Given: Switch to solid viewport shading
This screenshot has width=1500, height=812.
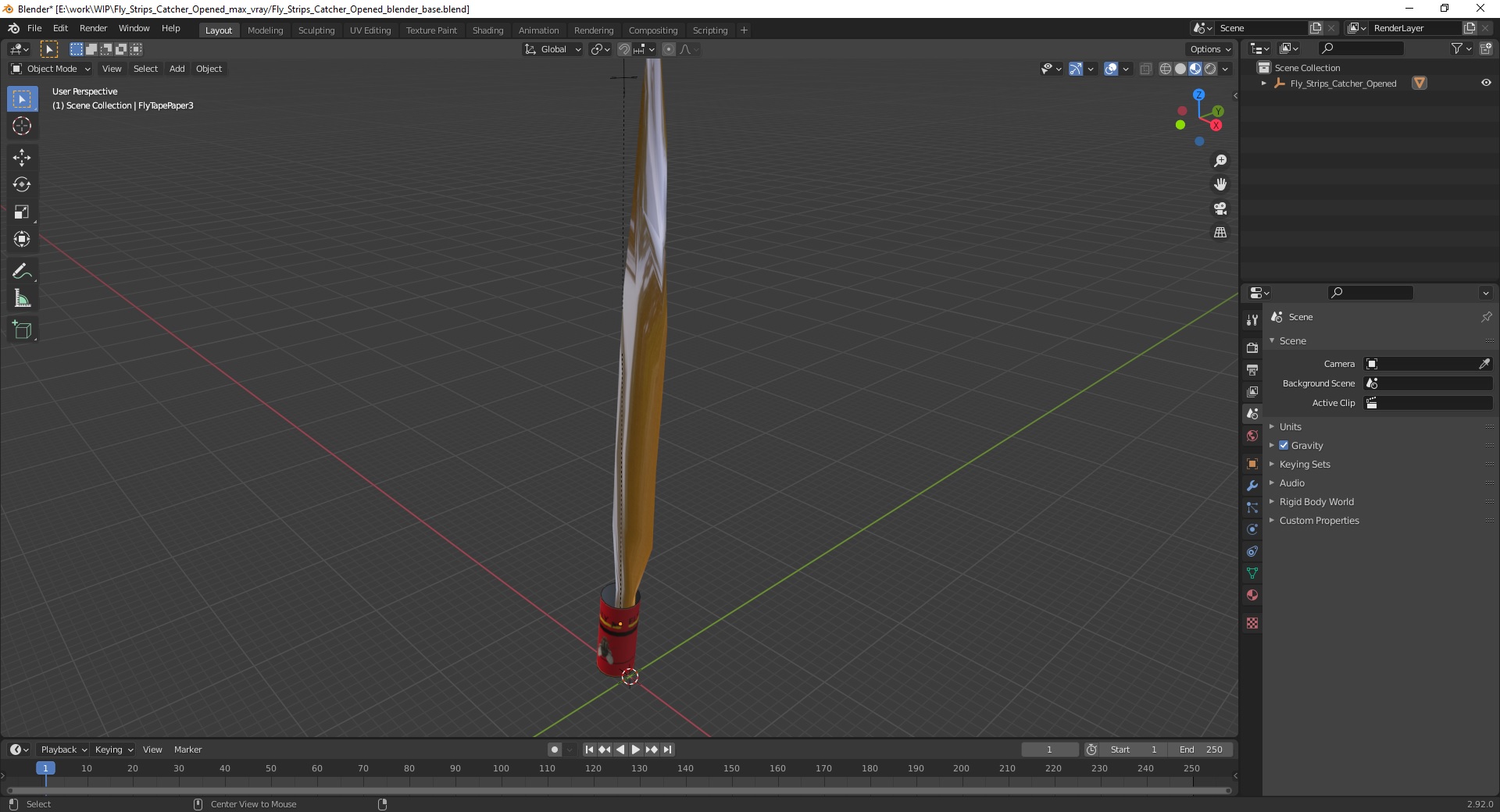Looking at the screenshot, I should point(1180,69).
